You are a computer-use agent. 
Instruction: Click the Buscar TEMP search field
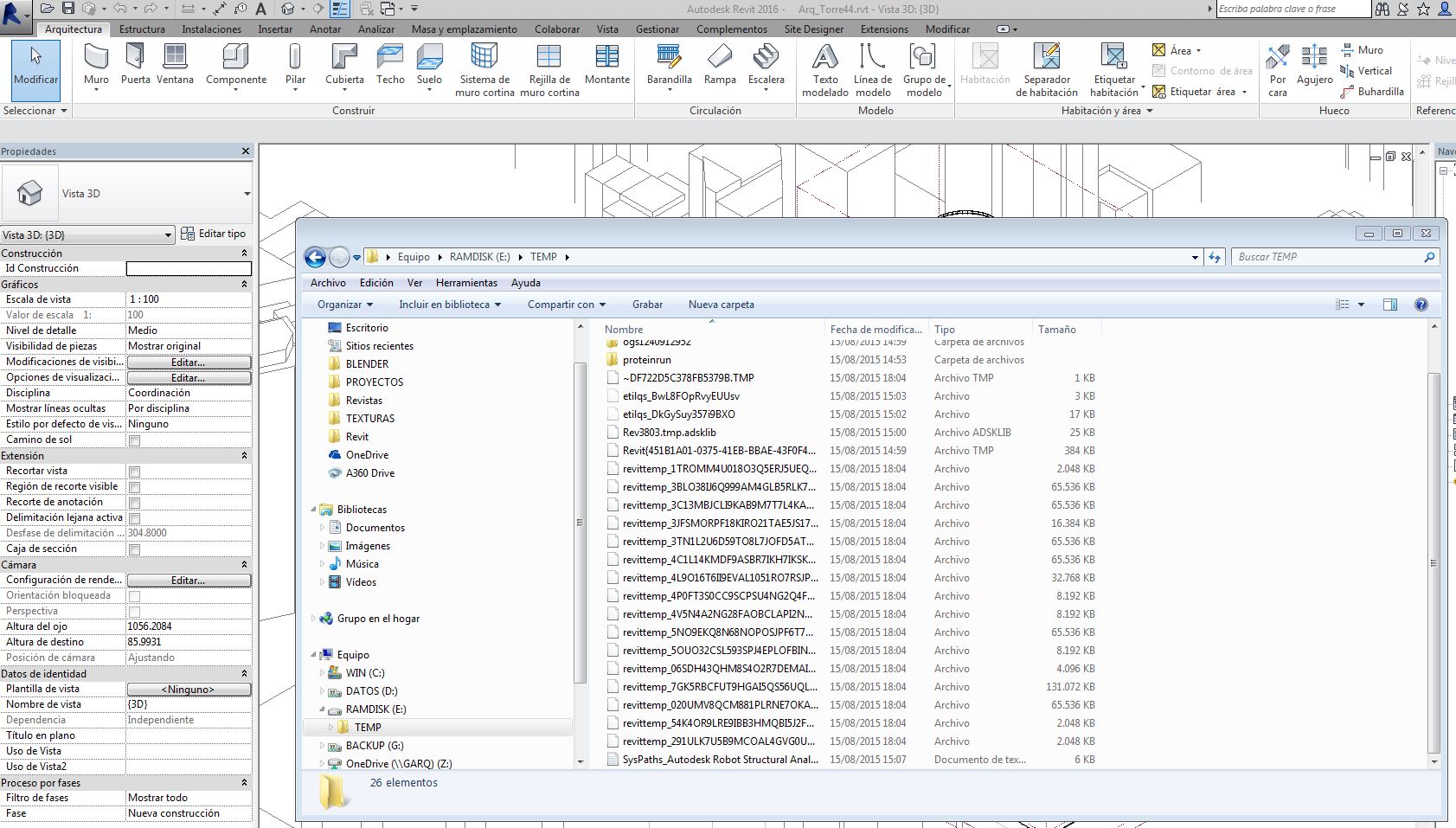[x=1324, y=256]
